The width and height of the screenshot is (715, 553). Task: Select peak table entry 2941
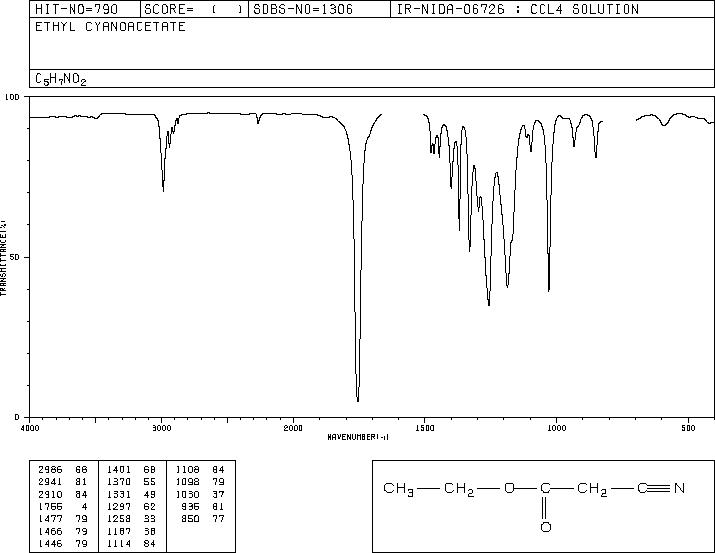pos(50,482)
